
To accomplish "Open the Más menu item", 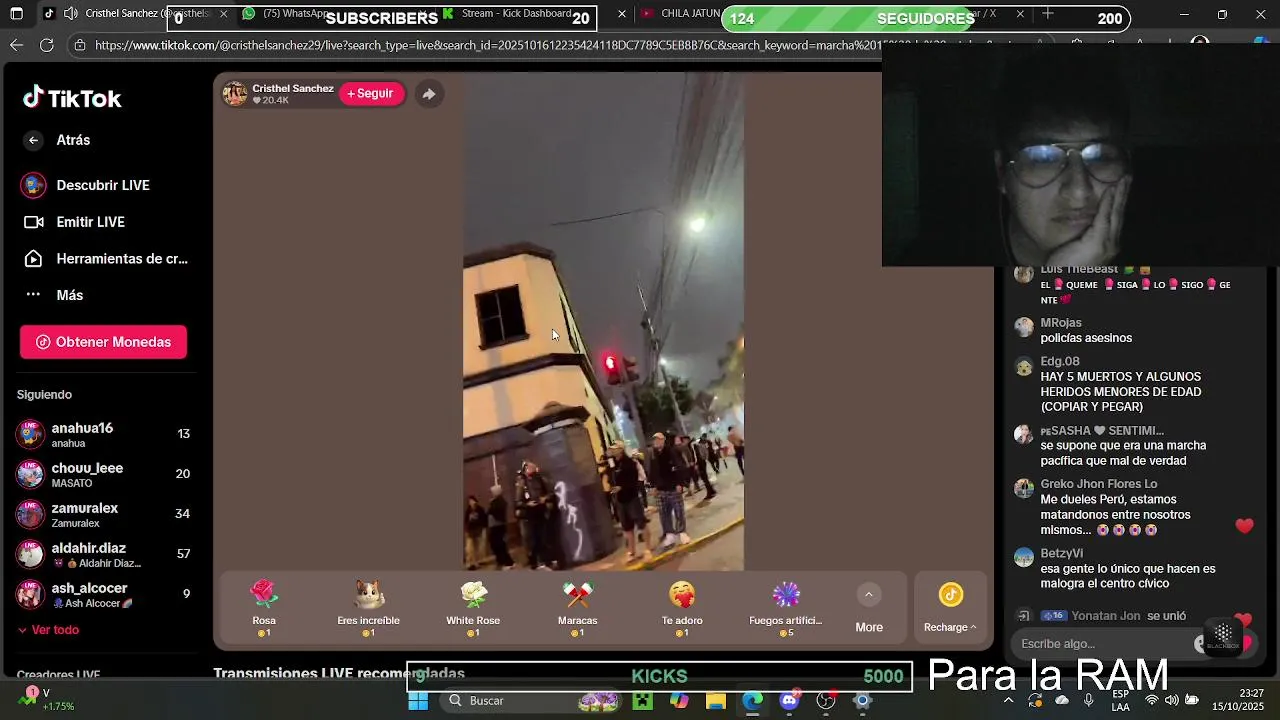I will tap(70, 295).
